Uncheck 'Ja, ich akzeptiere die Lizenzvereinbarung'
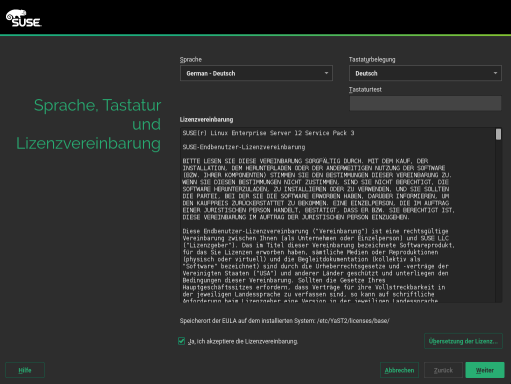This screenshot has height=384, width=511. tap(181, 341)
